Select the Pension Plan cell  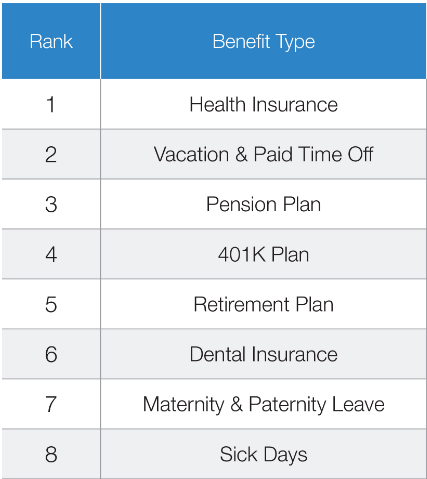pyautogui.click(x=263, y=204)
